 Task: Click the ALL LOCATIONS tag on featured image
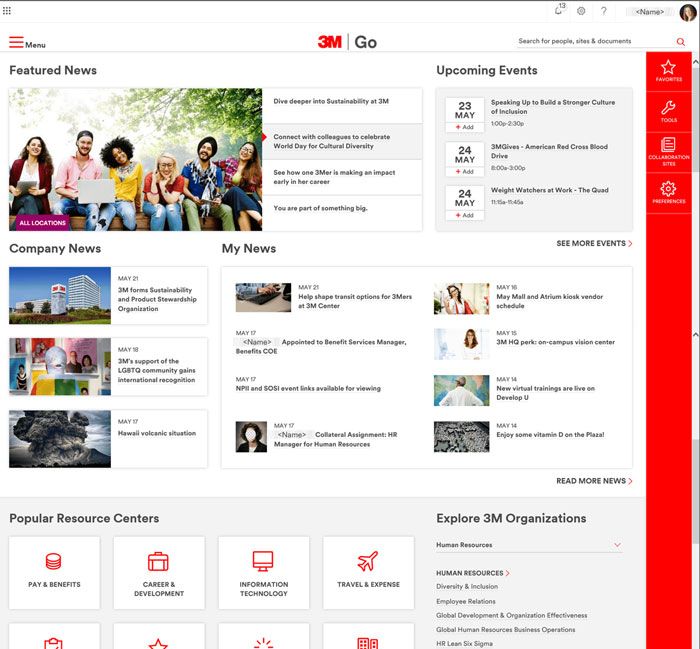pos(42,223)
